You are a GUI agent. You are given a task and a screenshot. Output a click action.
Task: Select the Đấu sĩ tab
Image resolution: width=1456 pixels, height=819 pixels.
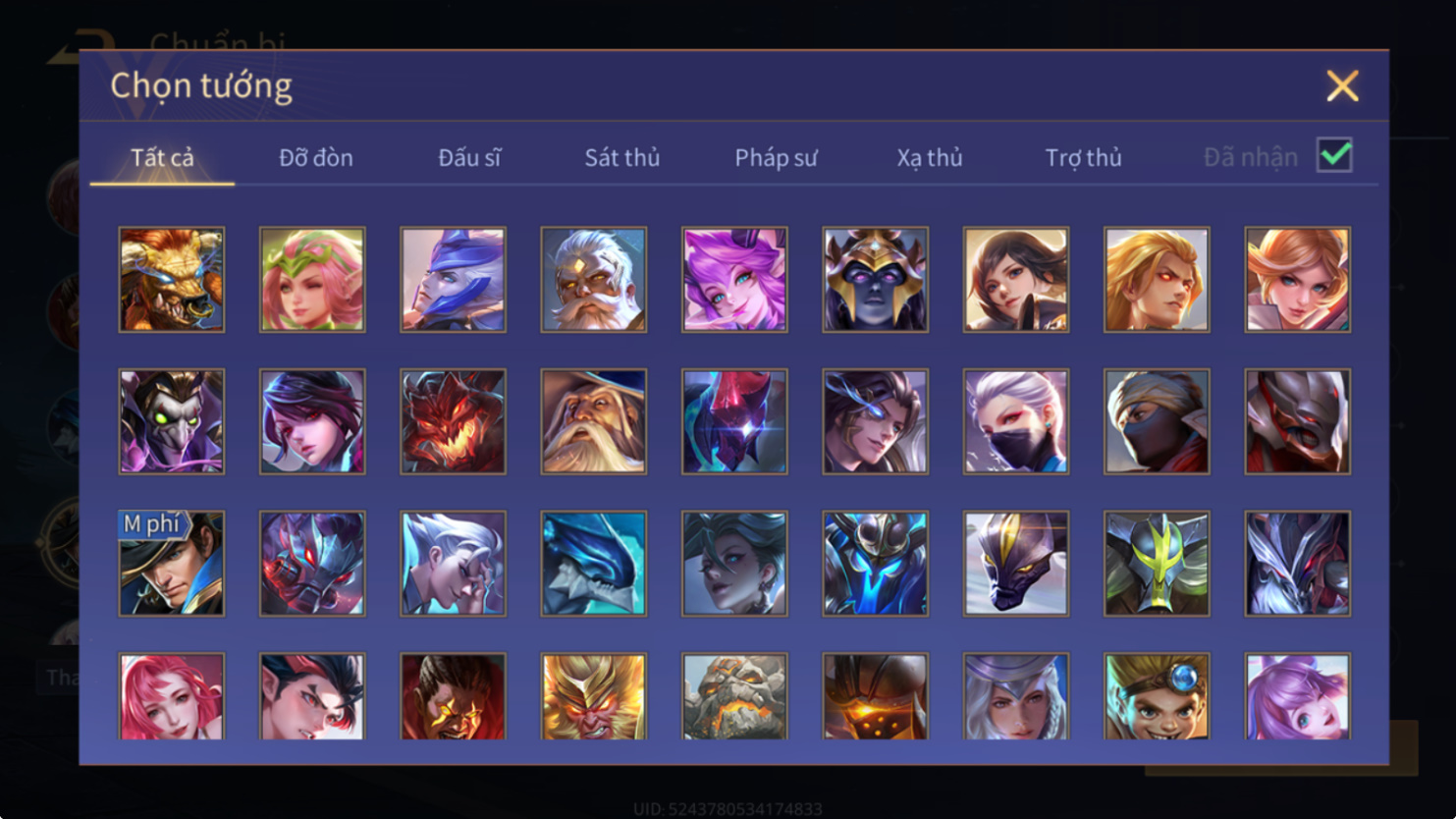click(x=469, y=157)
